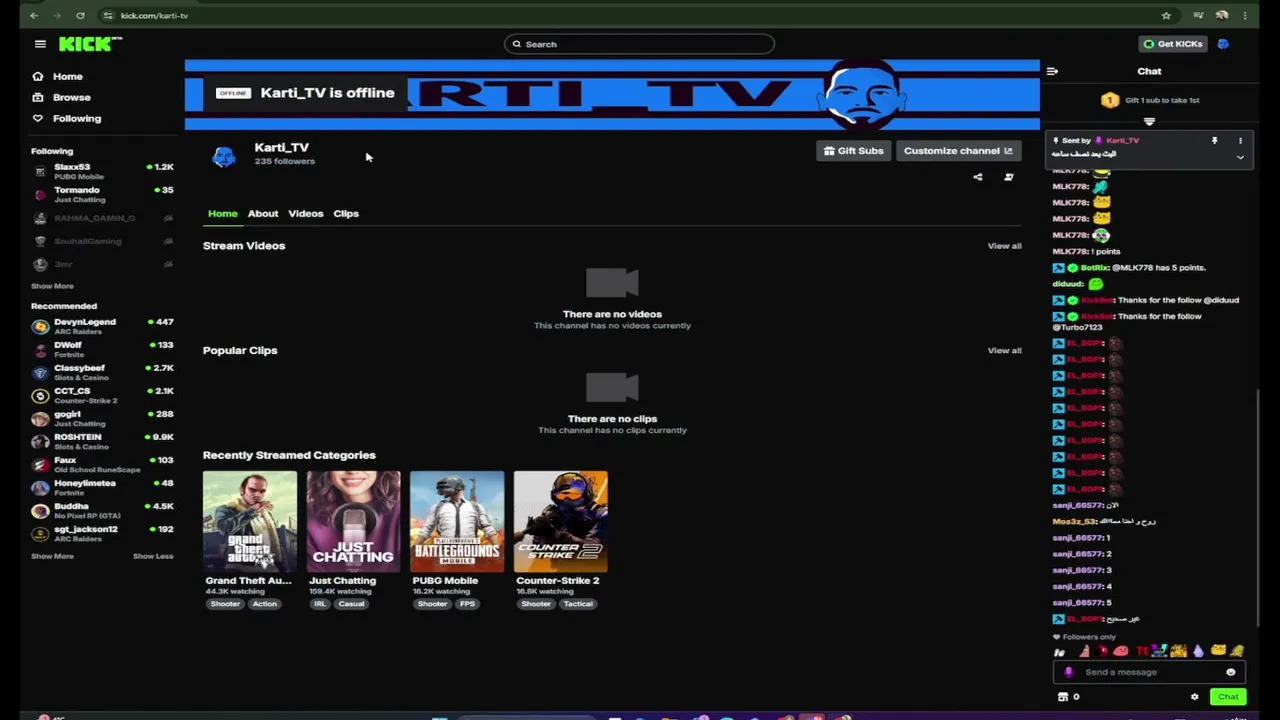Image resolution: width=1280 pixels, height=720 pixels.
Task: Open Counter-Strike 2 category thumbnail
Action: tap(560, 520)
